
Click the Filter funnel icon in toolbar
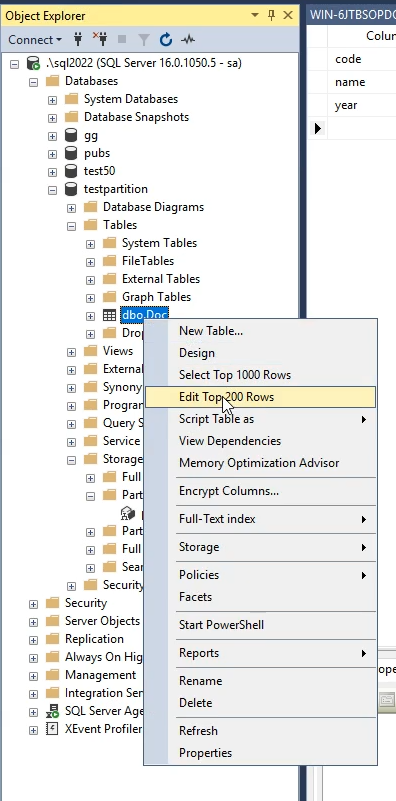(x=144, y=39)
